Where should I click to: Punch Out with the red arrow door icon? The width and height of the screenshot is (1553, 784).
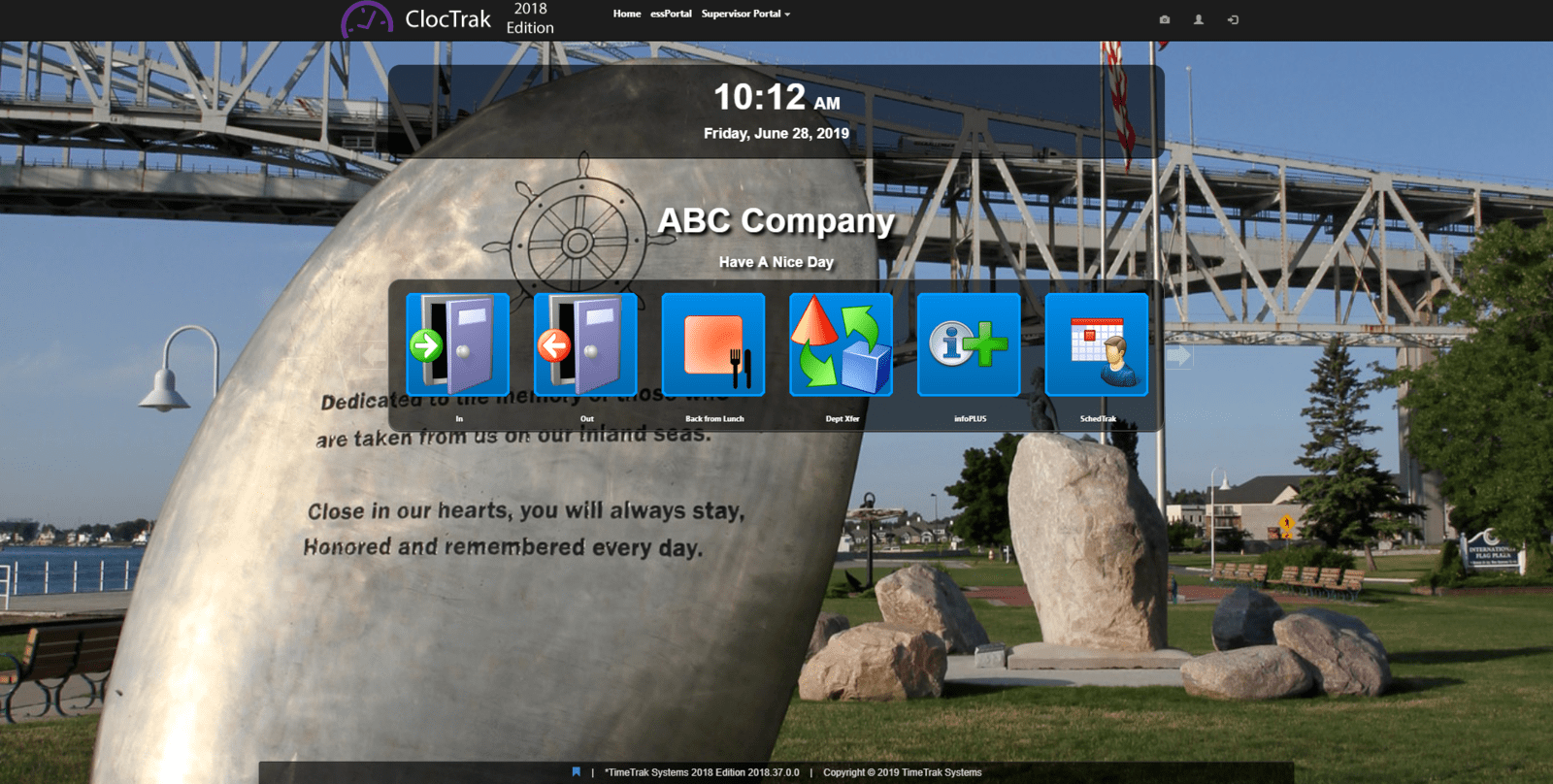click(x=585, y=344)
